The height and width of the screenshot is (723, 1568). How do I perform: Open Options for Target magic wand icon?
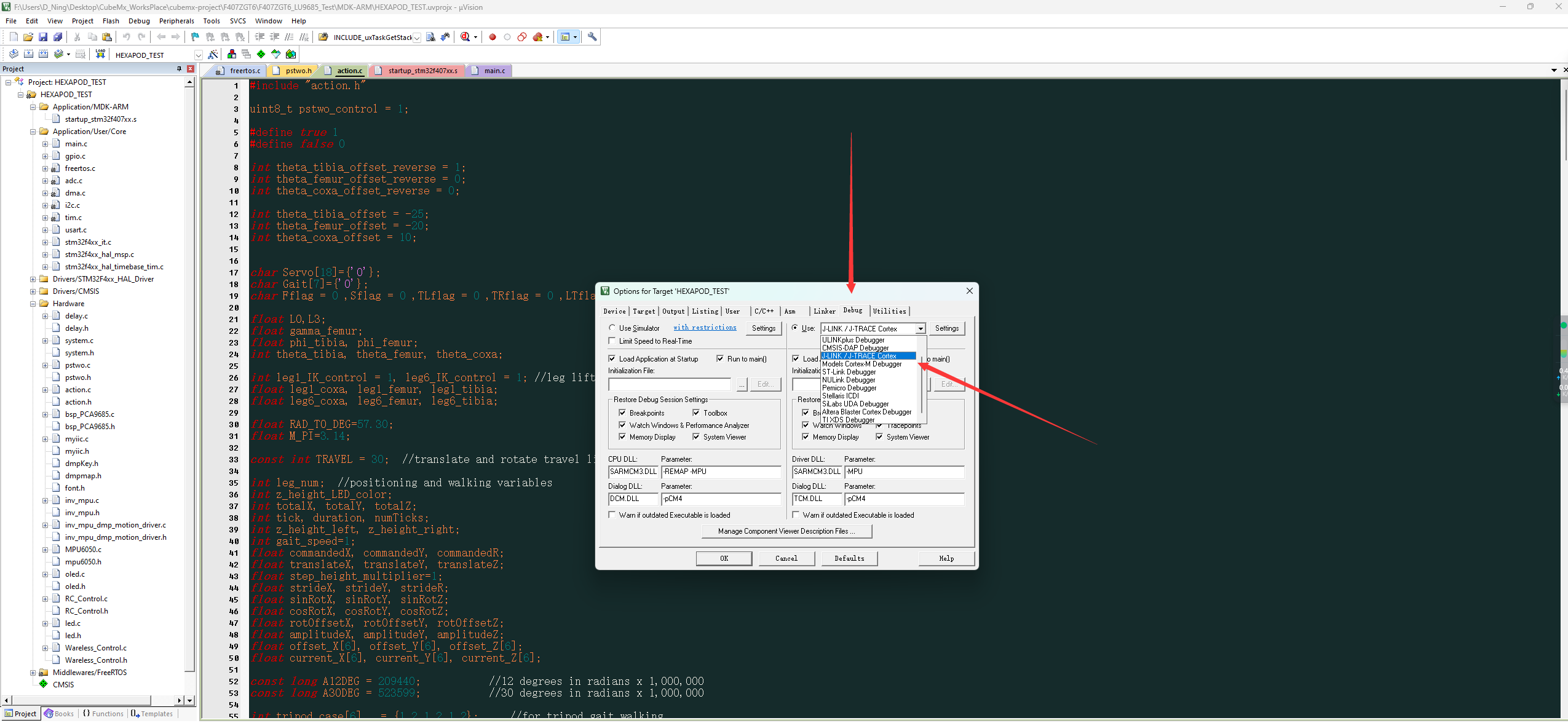tap(213, 54)
